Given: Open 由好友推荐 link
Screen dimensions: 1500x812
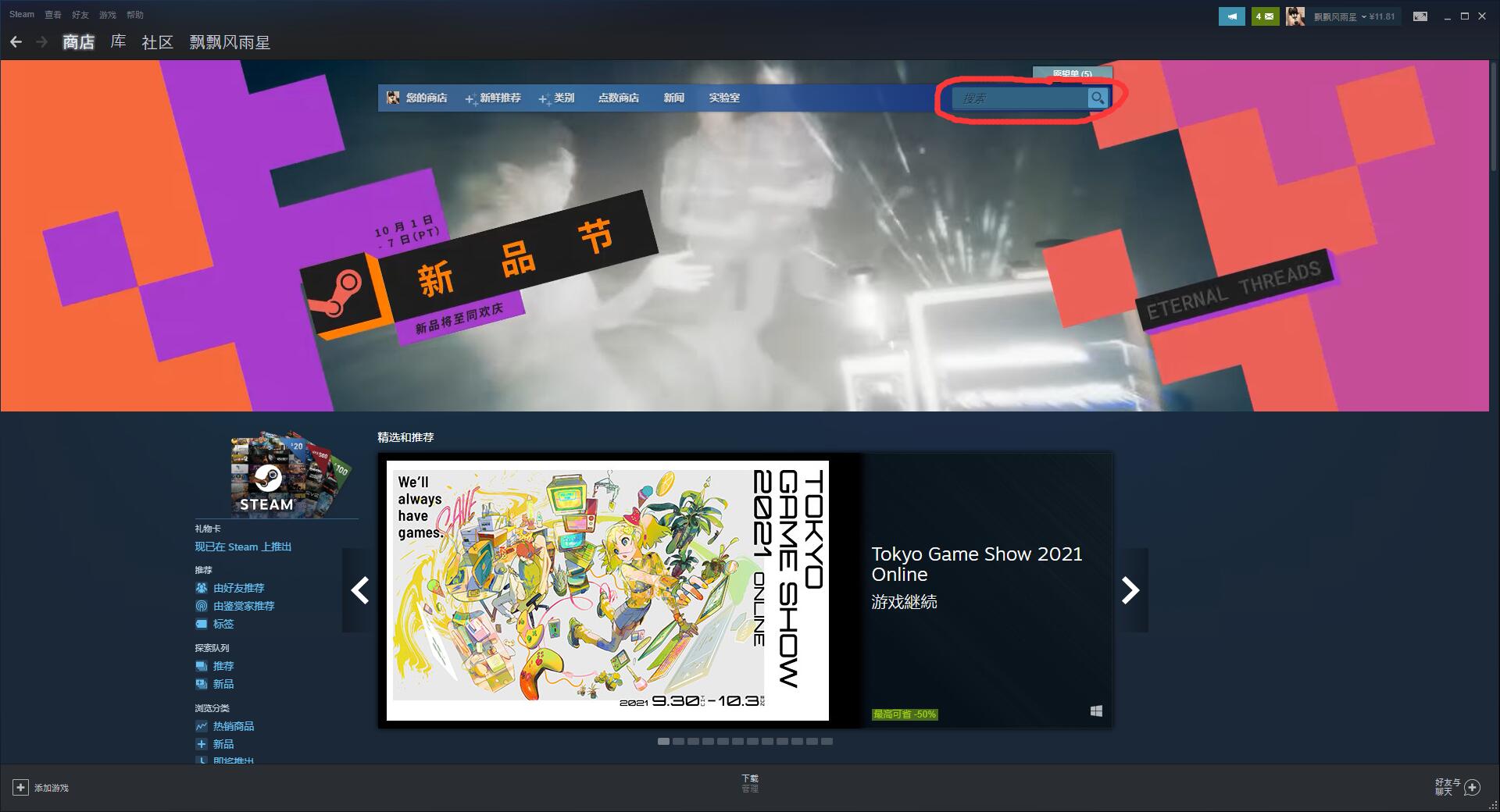Looking at the screenshot, I should click(239, 588).
